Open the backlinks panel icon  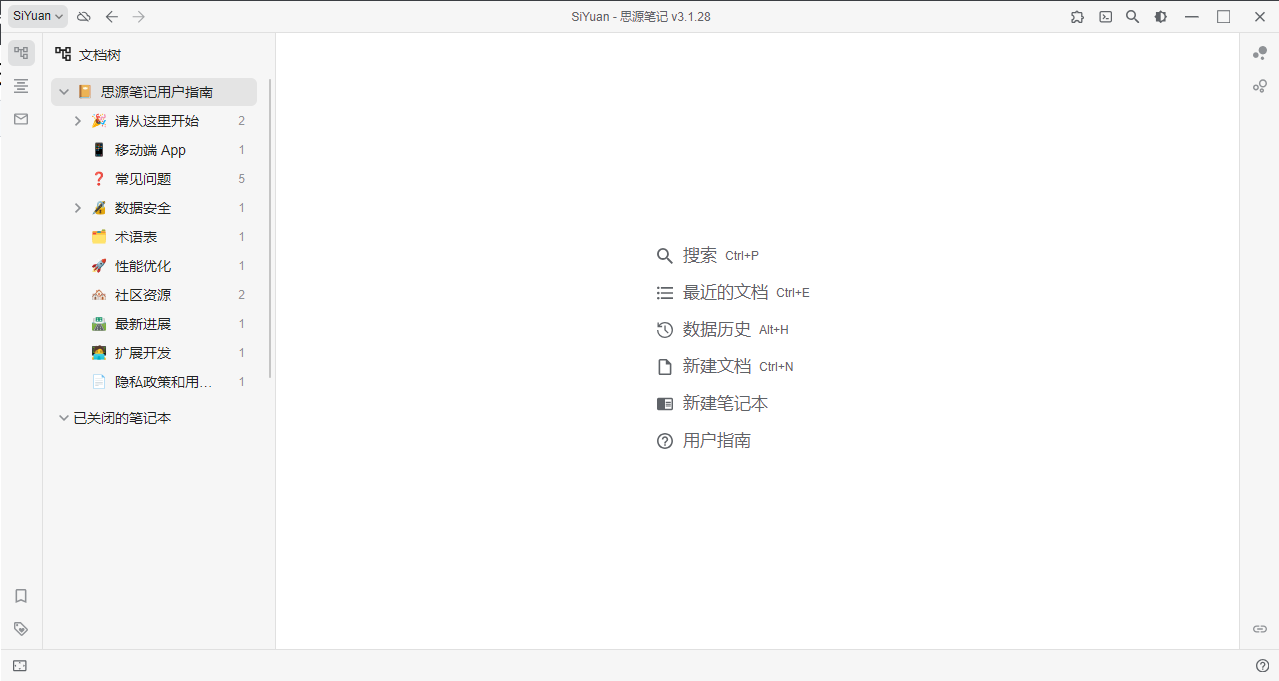tap(1260, 629)
